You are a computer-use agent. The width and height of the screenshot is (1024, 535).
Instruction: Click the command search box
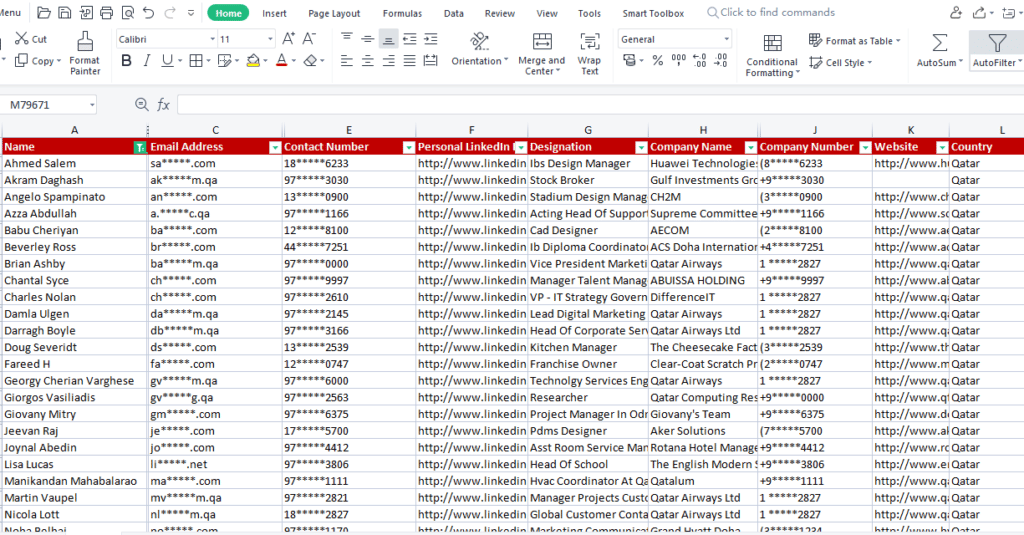point(771,12)
